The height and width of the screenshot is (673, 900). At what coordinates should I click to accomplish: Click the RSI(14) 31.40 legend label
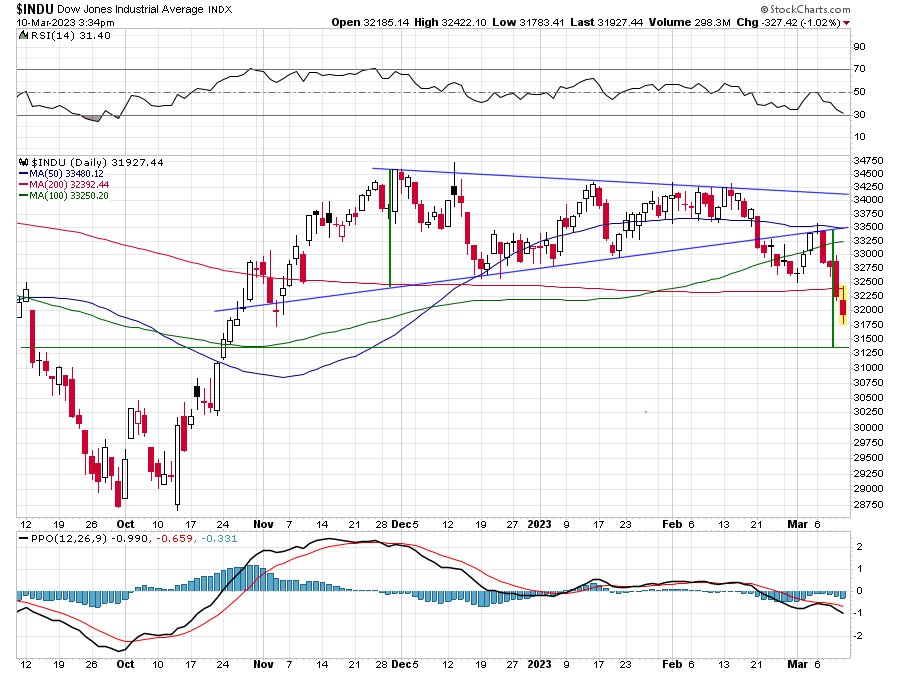coord(71,36)
